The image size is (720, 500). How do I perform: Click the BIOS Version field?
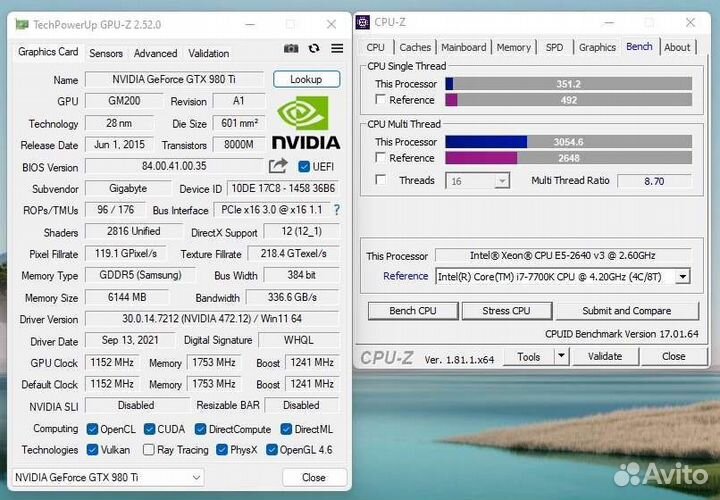[174, 166]
